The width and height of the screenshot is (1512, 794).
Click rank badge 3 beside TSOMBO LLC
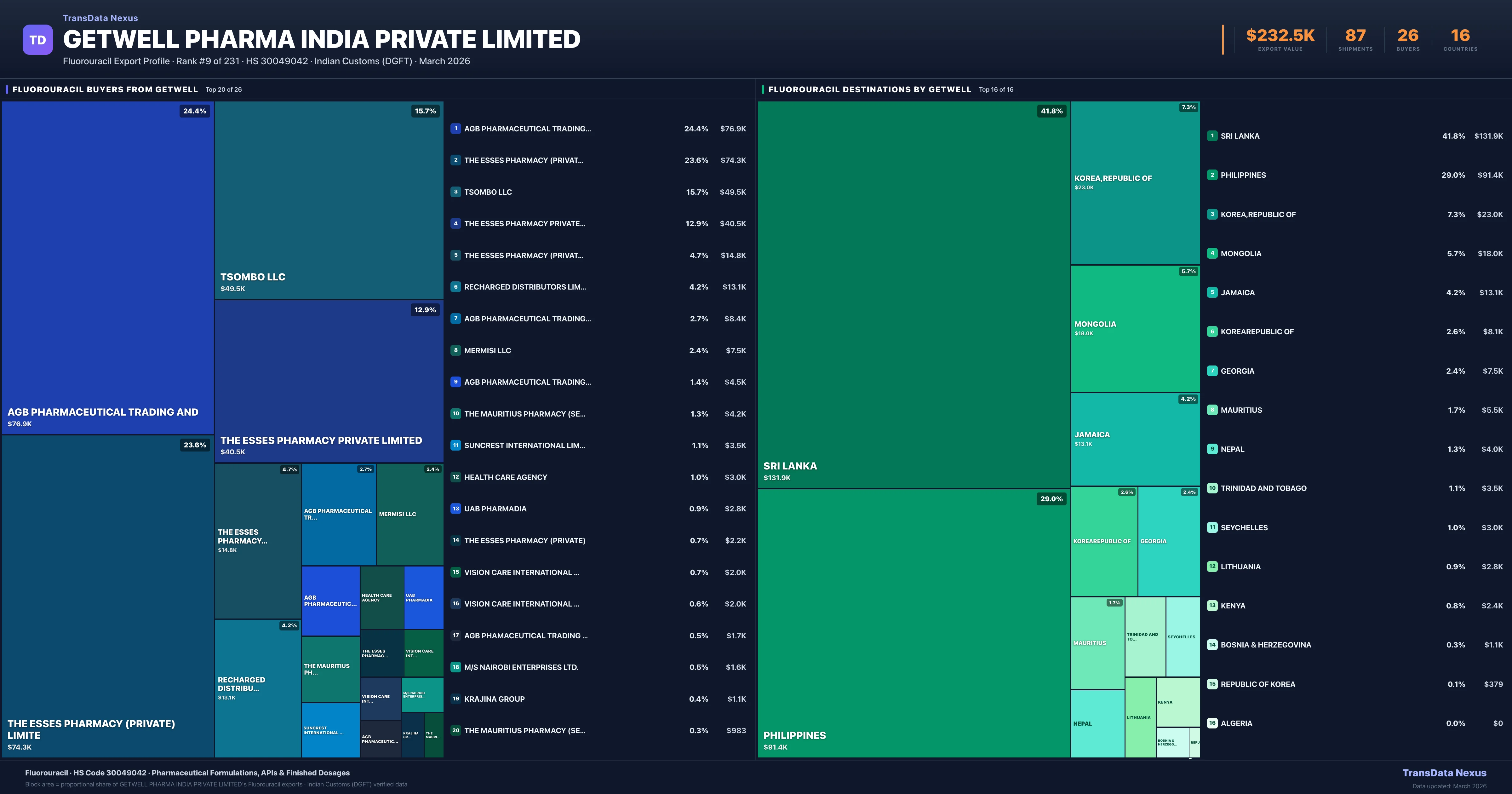[x=455, y=192]
